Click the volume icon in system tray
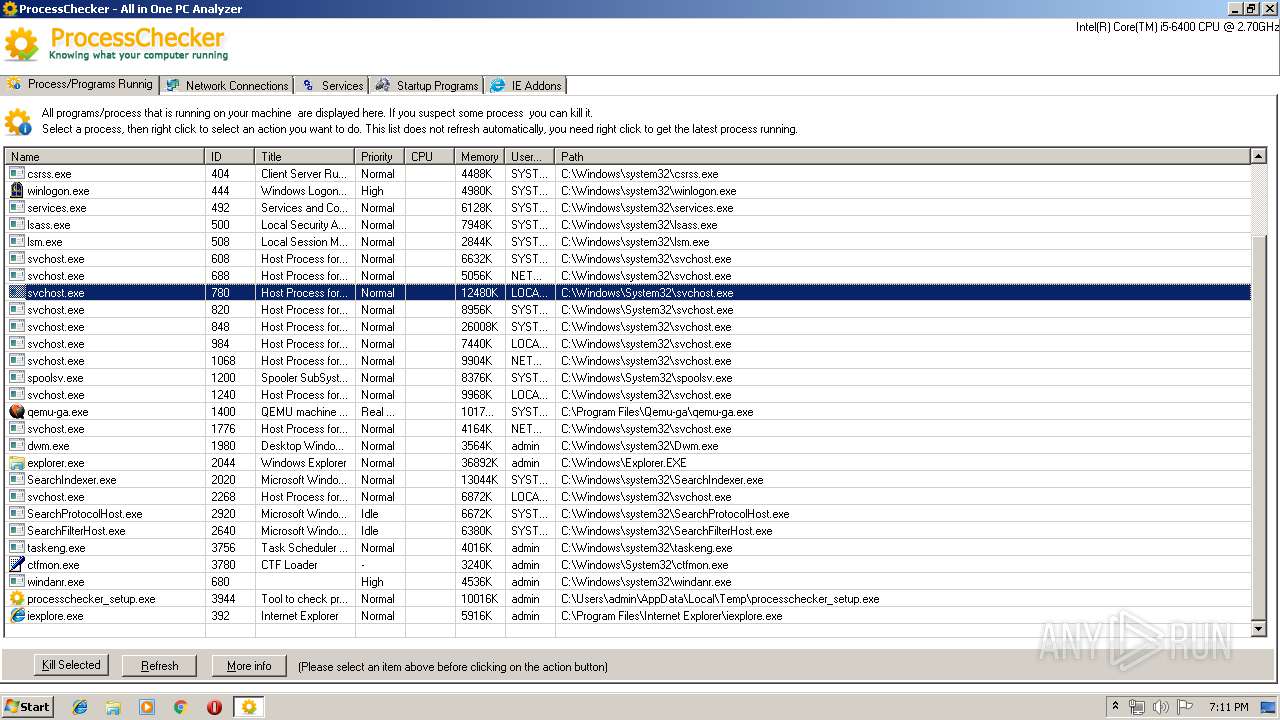Screen dimensions: 1280x720 [x=1160, y=707]
